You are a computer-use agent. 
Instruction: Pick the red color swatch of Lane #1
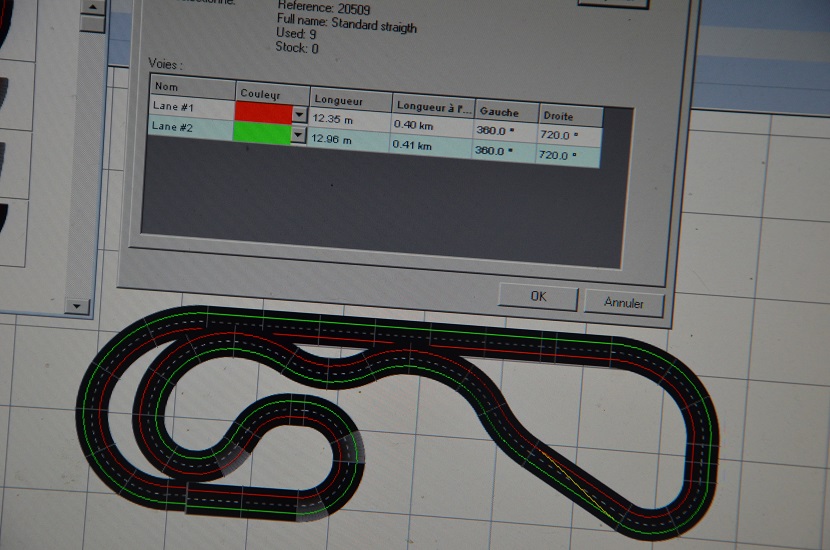(x=263, y=113)
